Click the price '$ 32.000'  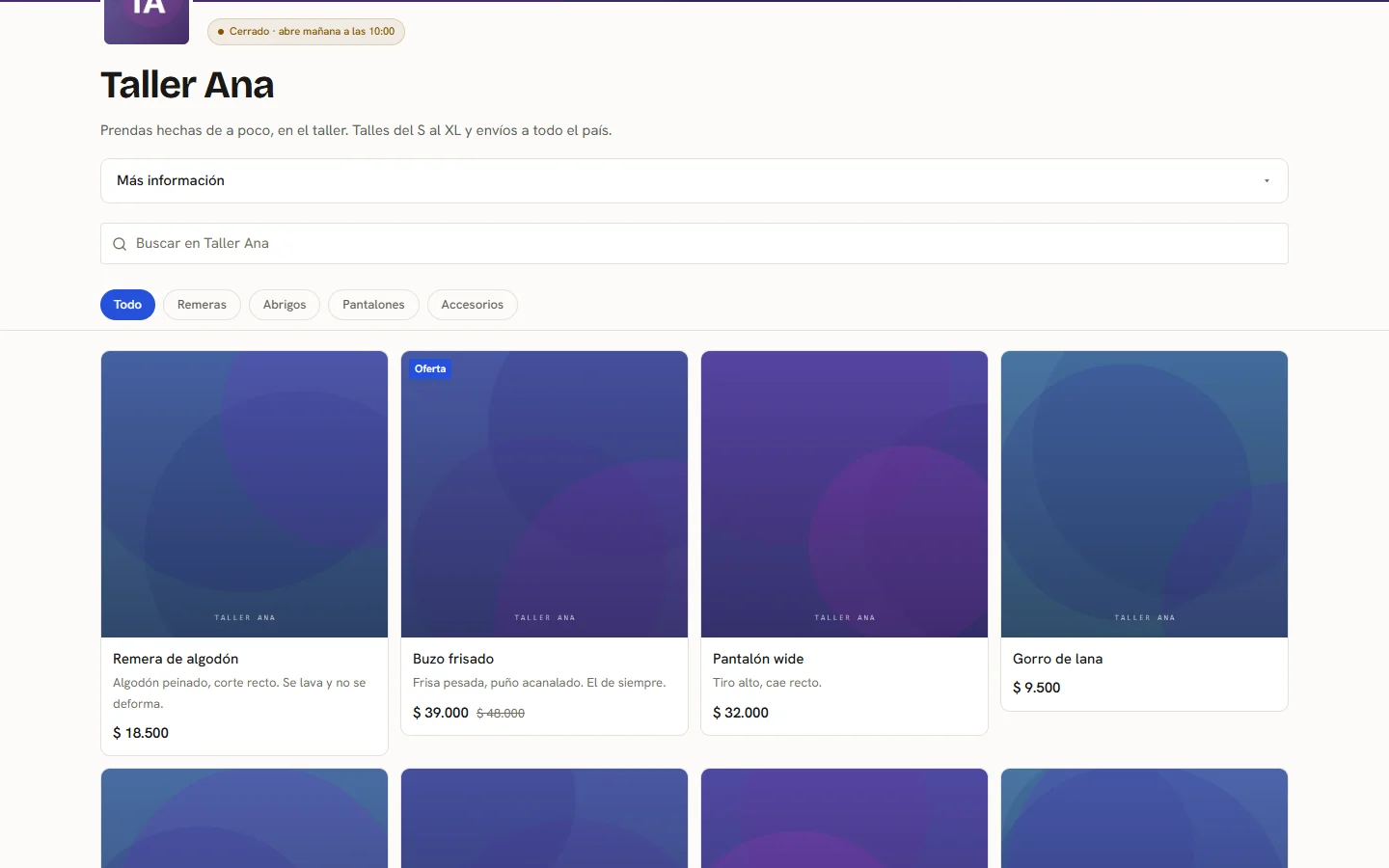click(x=741, y=713)
